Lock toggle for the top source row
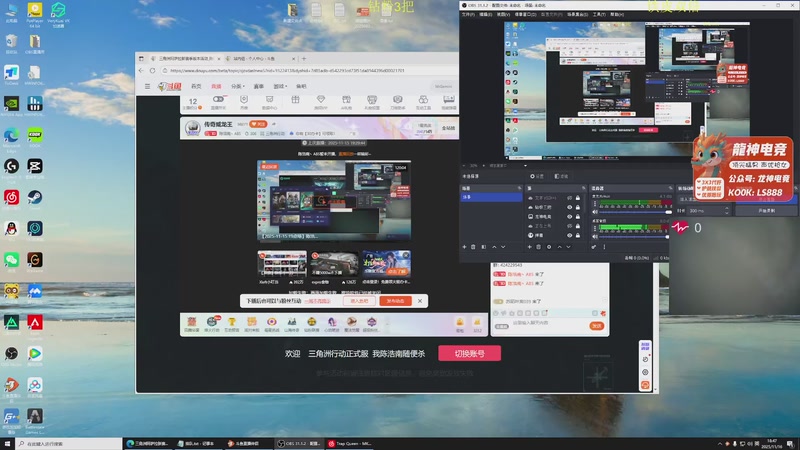This screenshot has height=450, width=800. point(578,198)
